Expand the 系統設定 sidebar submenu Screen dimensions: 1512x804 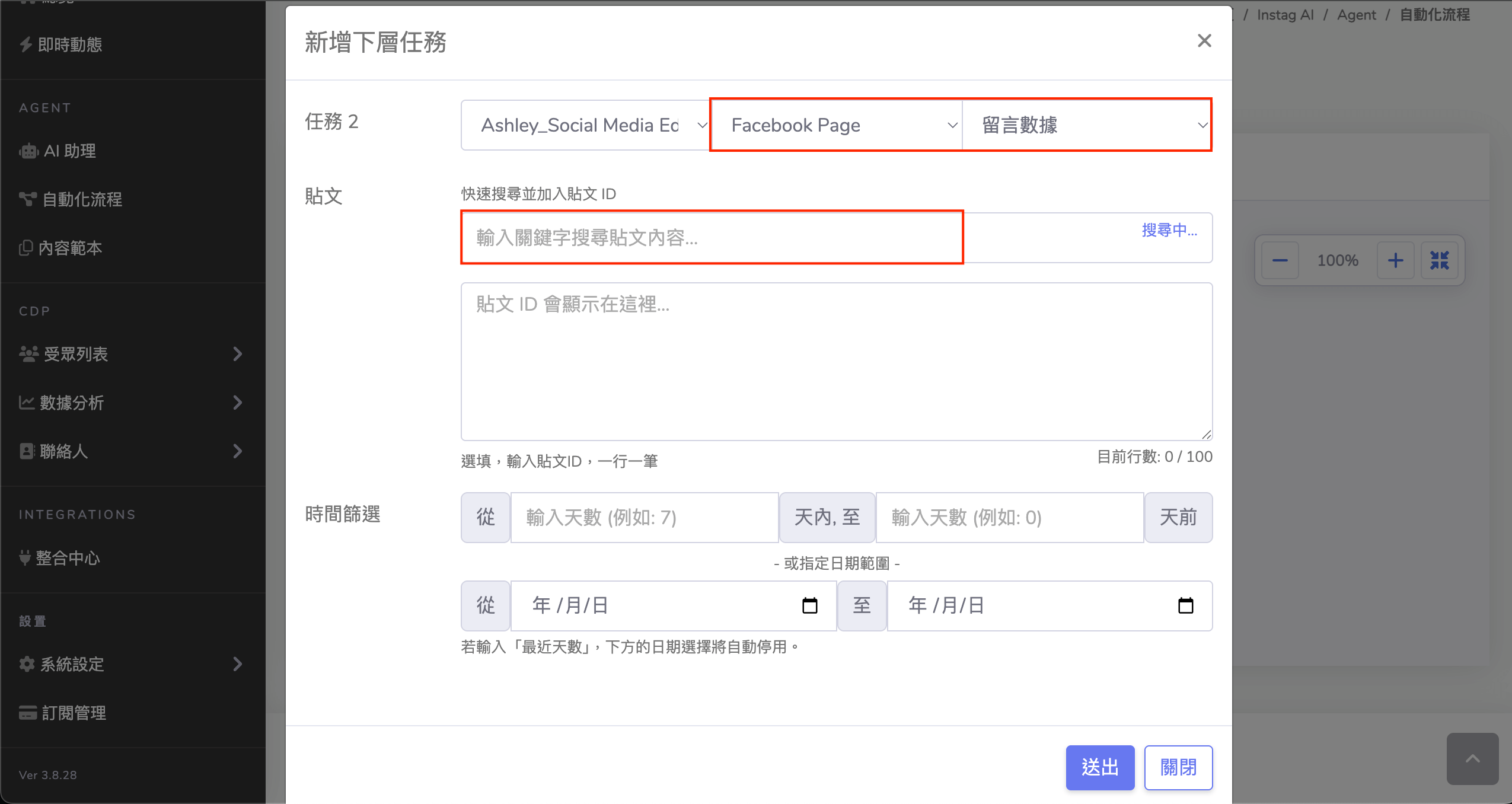pos(237,664)
